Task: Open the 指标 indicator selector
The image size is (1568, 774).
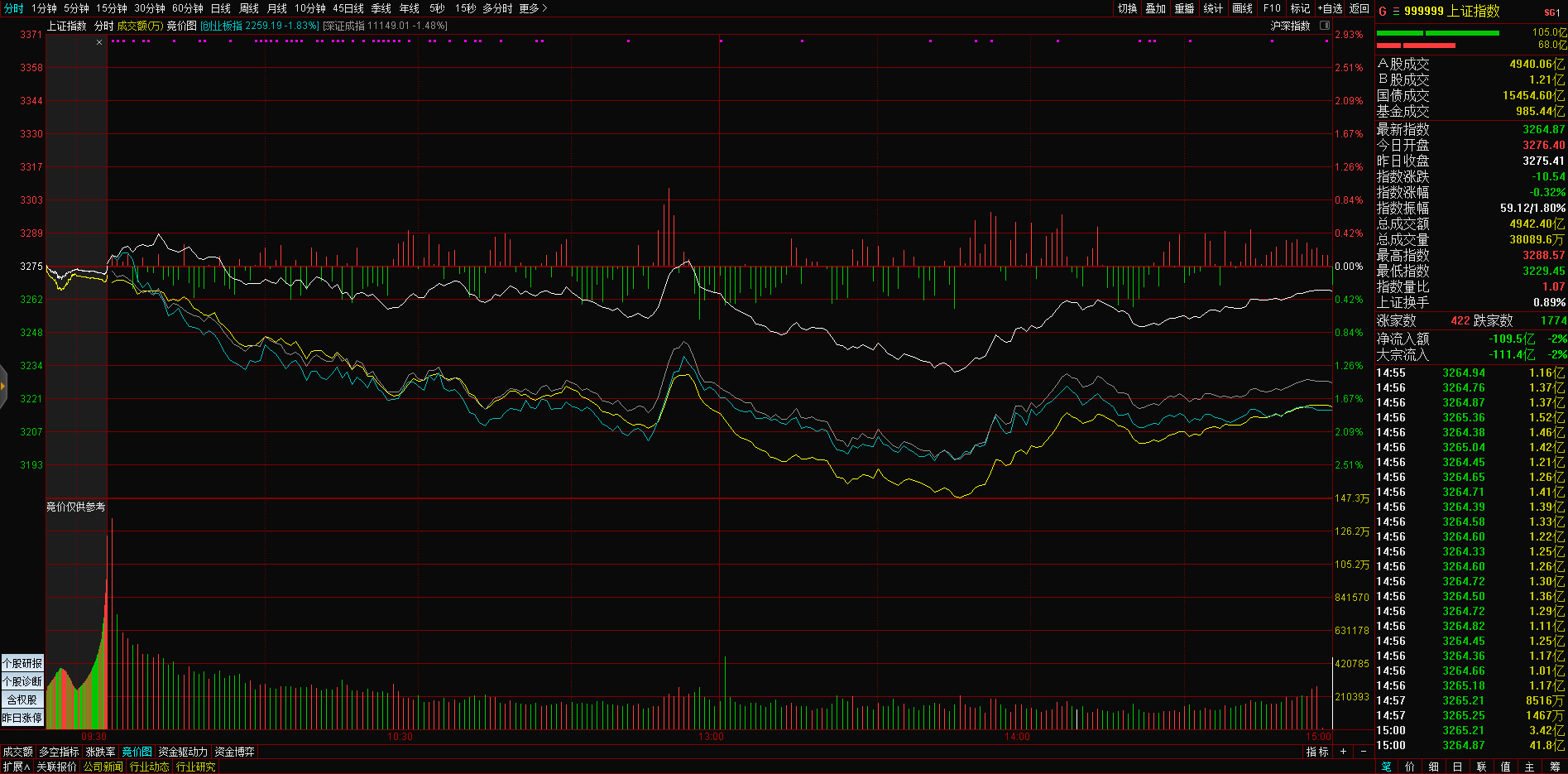Action: tap(1316, 752)
